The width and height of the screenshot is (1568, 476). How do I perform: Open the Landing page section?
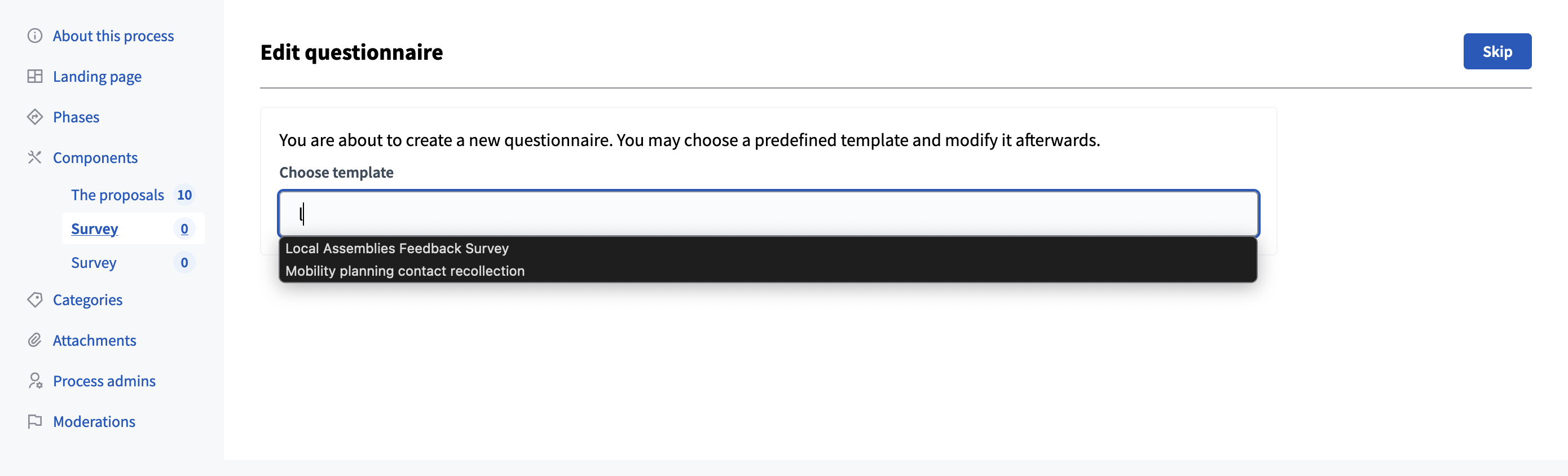click(97, 76)
